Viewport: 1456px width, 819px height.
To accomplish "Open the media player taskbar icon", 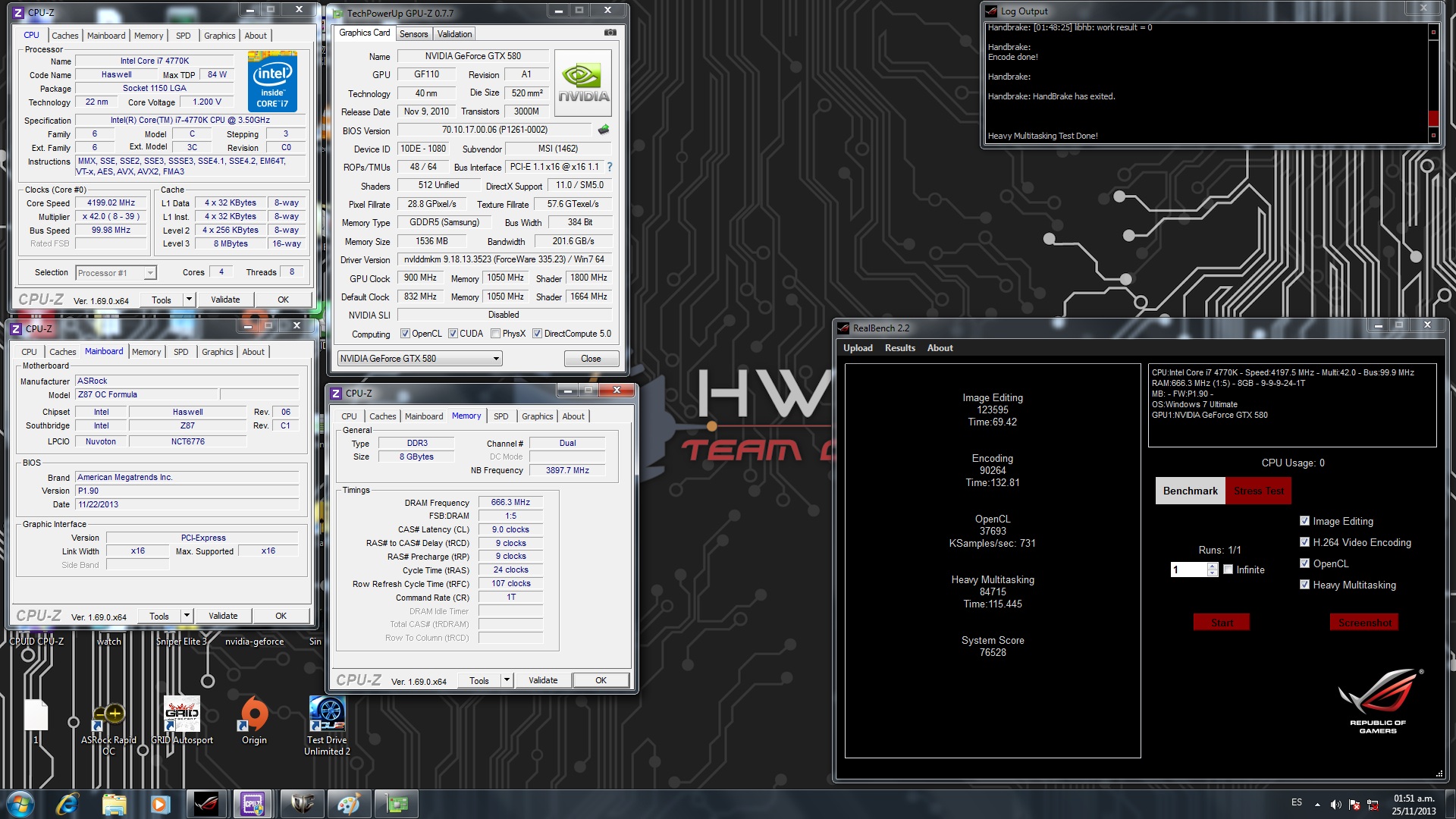I will (160, 804).
